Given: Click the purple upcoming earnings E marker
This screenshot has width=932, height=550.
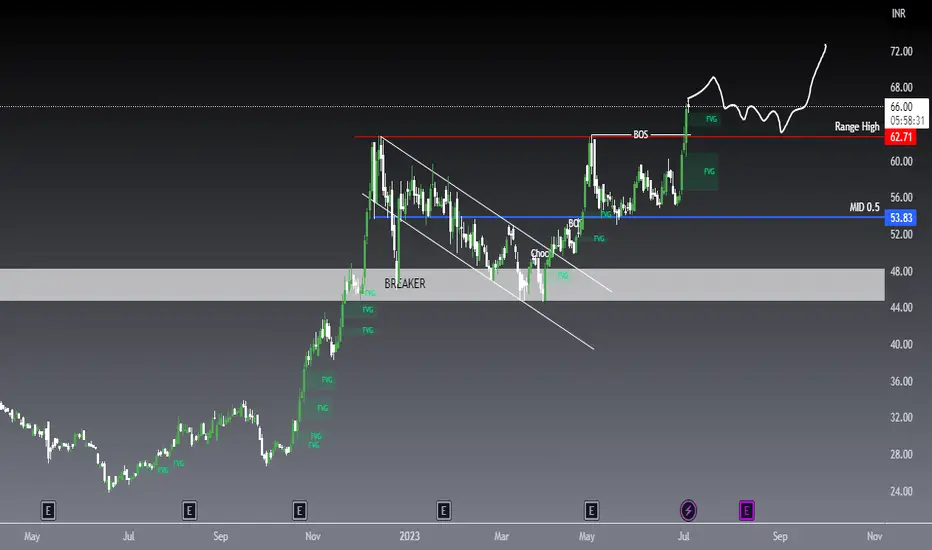Looking at the screenshot, I should (747, 510).
